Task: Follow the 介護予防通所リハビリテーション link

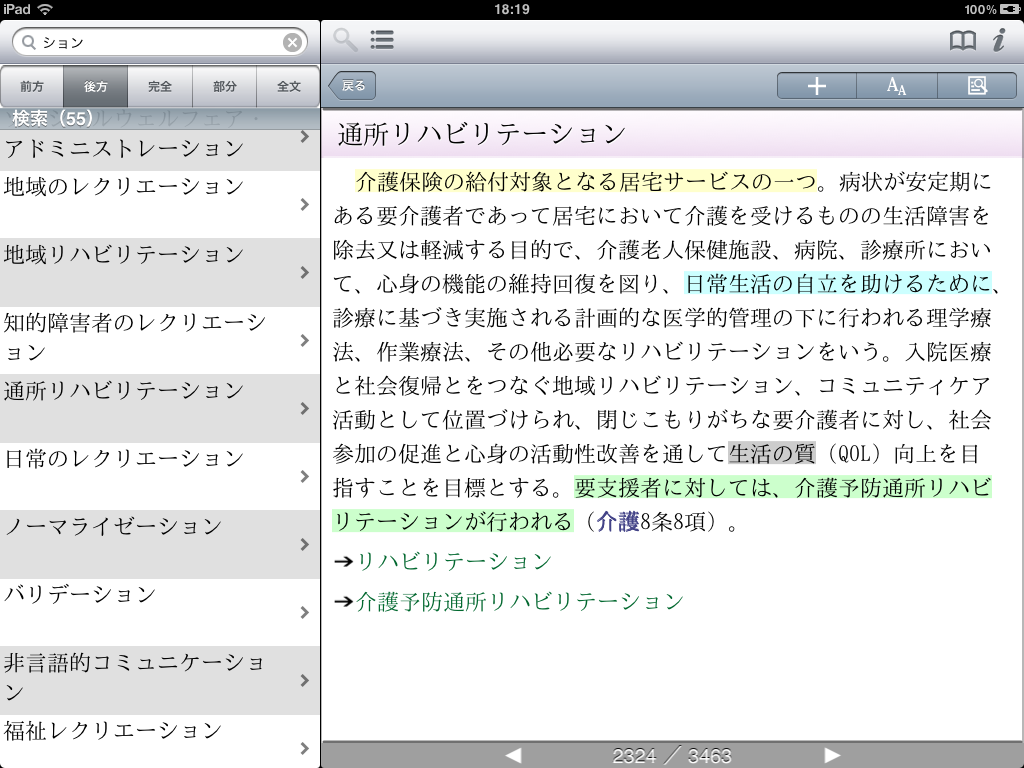Action: [x=520, y=601]
